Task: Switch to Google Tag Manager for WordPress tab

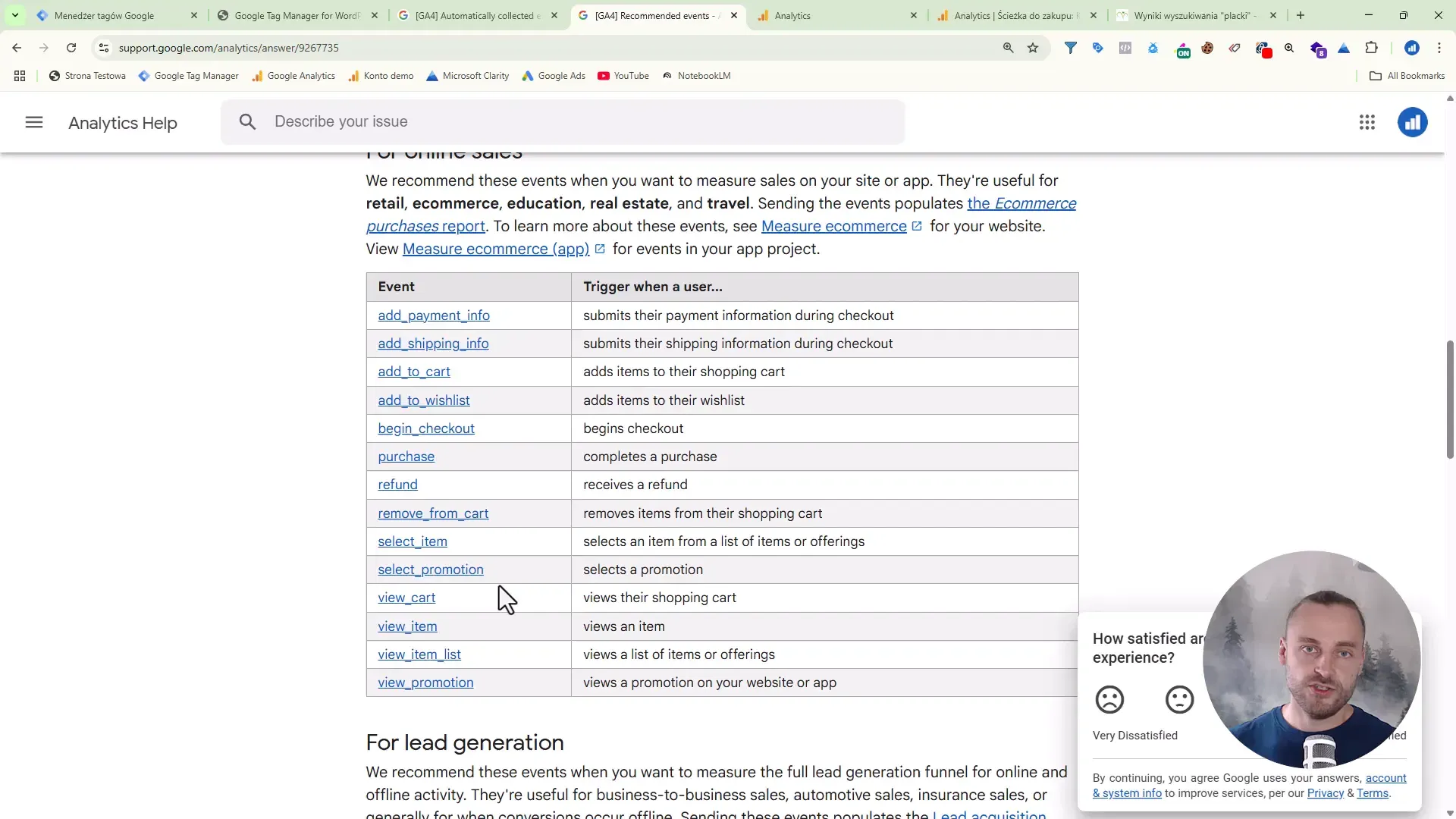Action: tap(297, 15)
